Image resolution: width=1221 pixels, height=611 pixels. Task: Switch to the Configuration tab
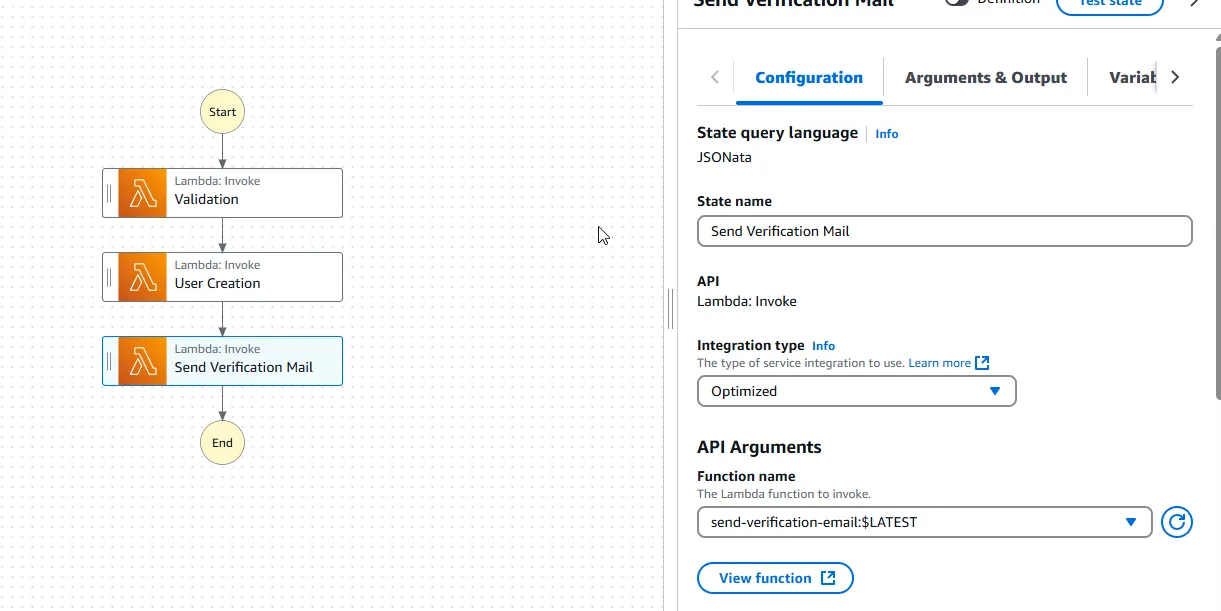coord(808,78)
